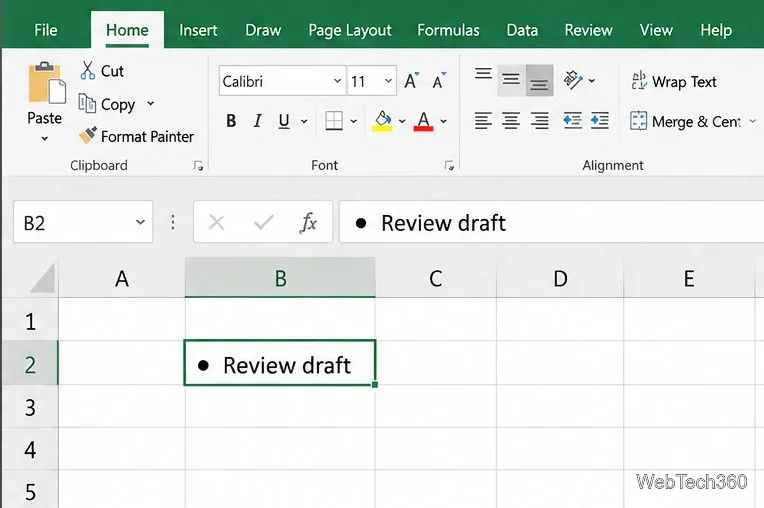Decrease the cell indent
Viewport: 764px width, 508px height.
[x=572, y=120]
